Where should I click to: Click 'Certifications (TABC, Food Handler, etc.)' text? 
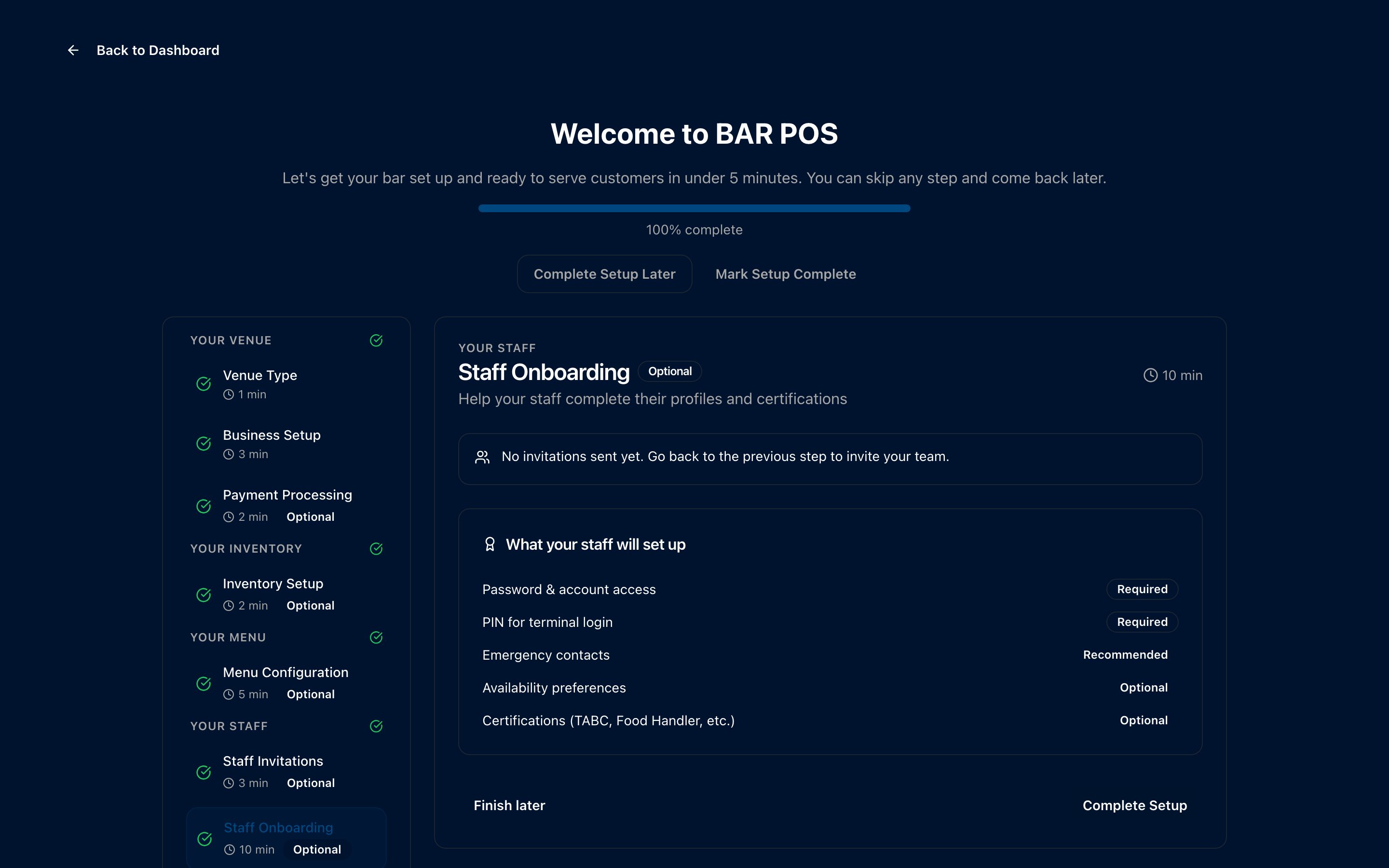(608, 720)
